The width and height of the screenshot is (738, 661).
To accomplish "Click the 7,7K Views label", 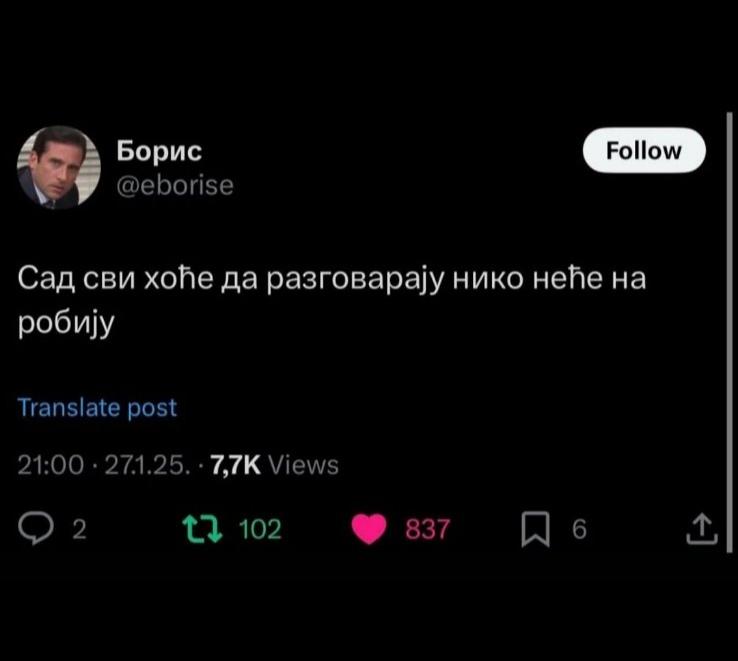I will click(274, 465).
